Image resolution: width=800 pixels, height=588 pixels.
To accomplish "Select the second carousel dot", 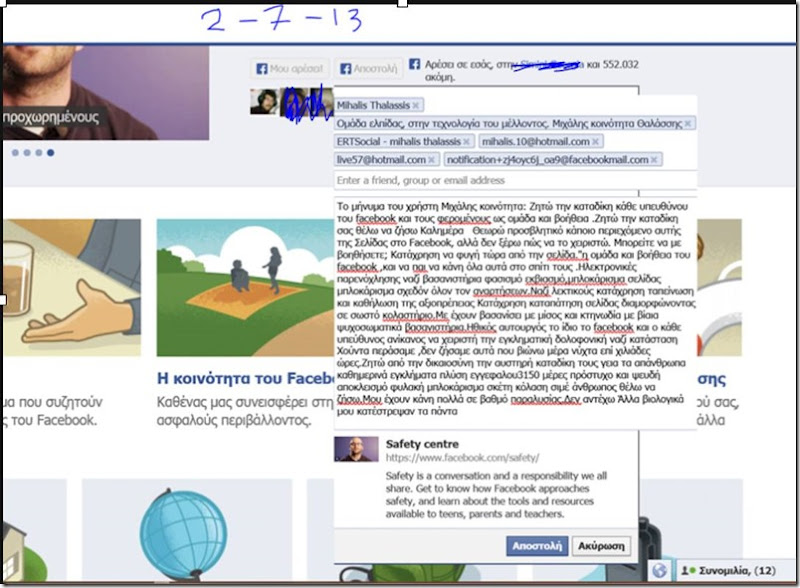I will tap(27, 153).
